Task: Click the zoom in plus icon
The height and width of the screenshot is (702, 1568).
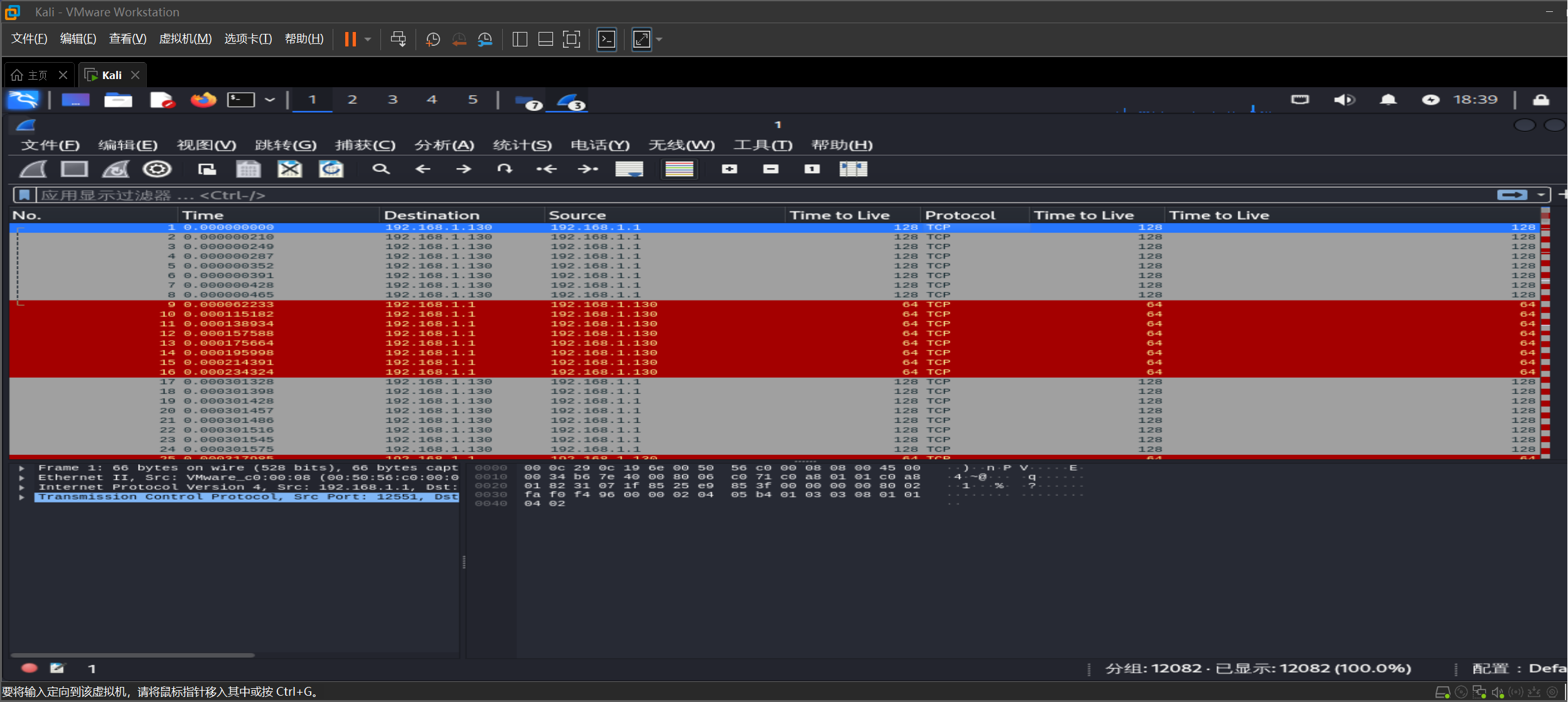Action: click(x=729, y=169)
